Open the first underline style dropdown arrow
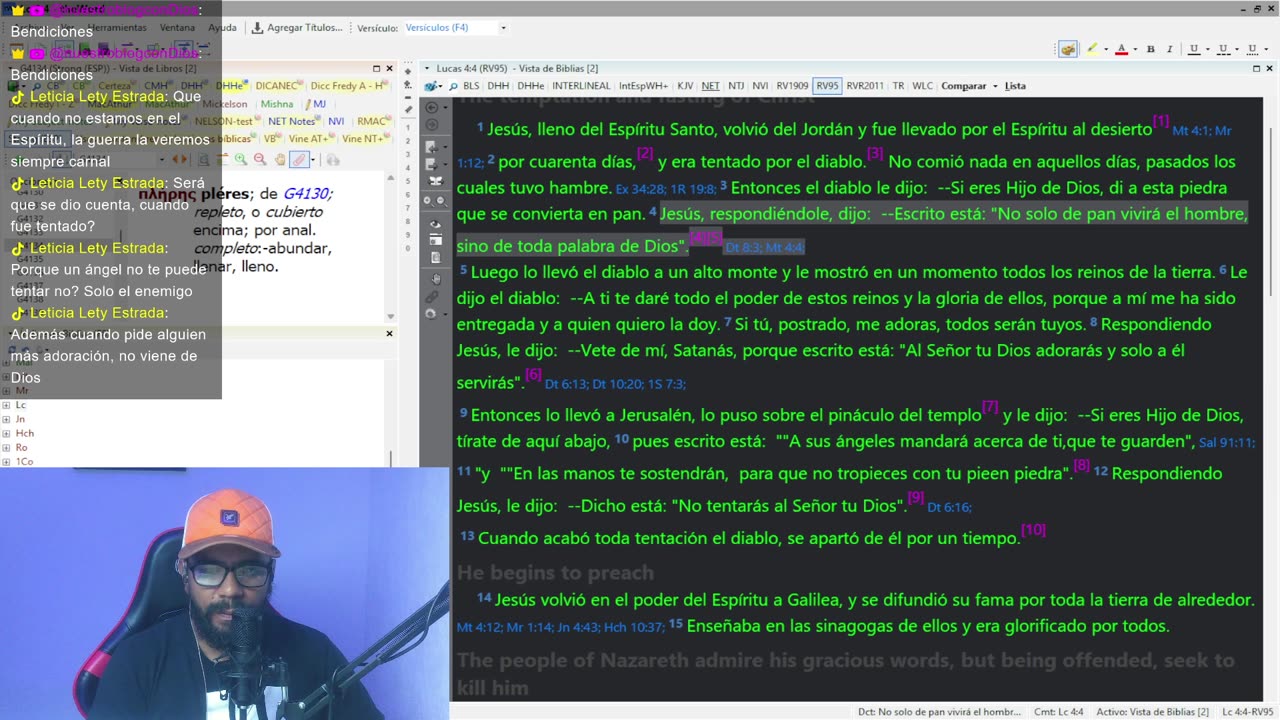This screenshot has height=720, width=1280. [x=1207, y=49]
